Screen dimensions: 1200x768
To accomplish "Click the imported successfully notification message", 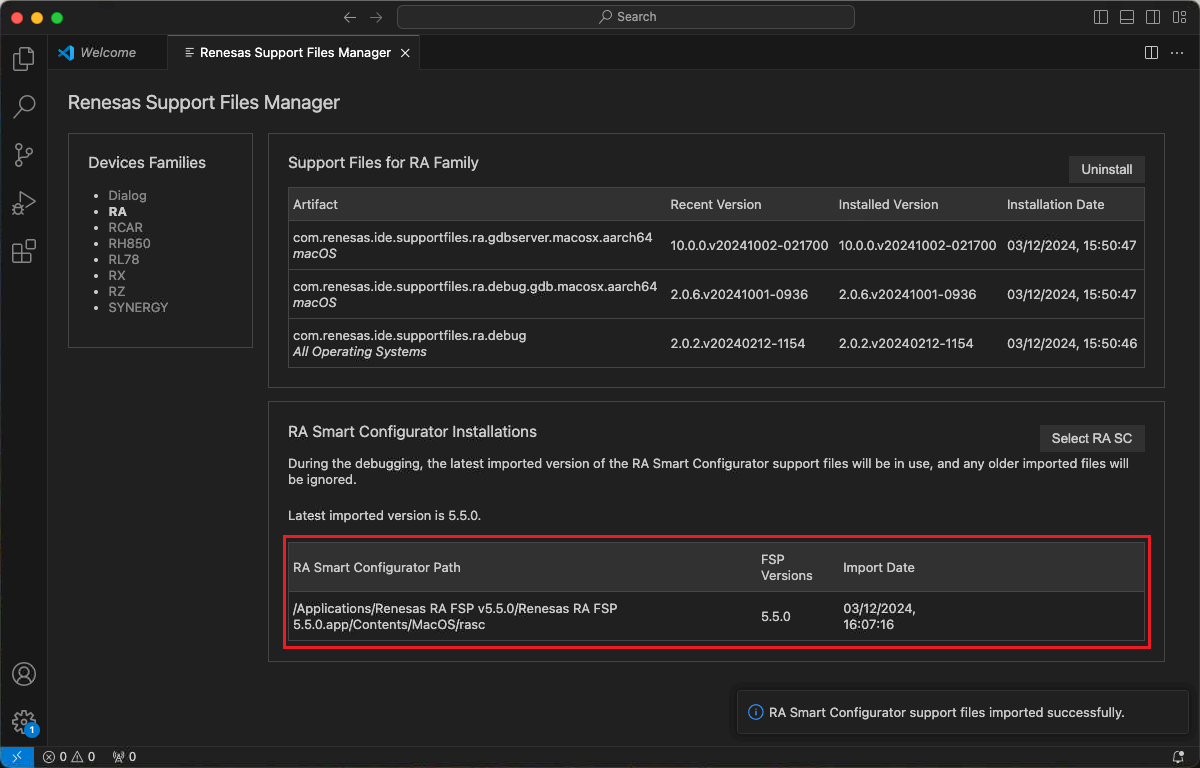I will 947,713.
